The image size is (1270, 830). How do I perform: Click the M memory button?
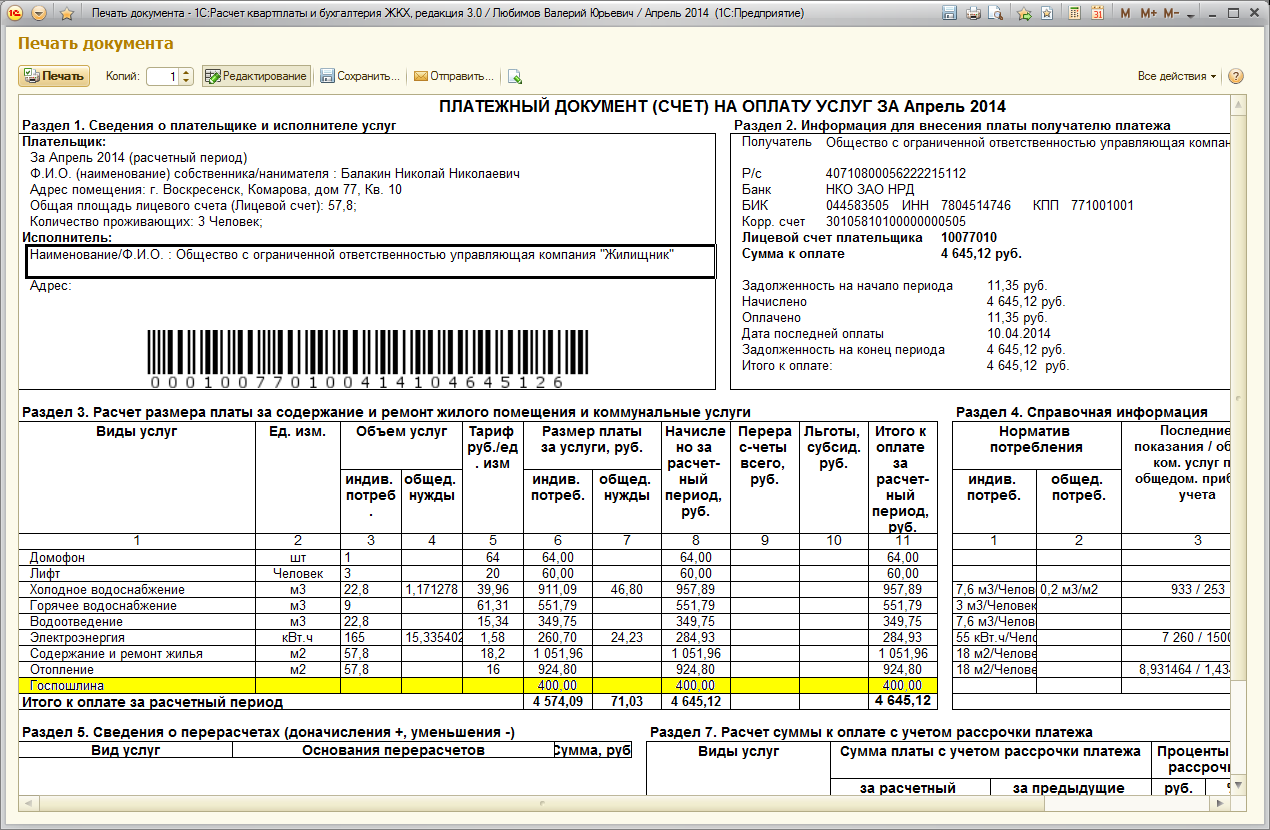1126,14
